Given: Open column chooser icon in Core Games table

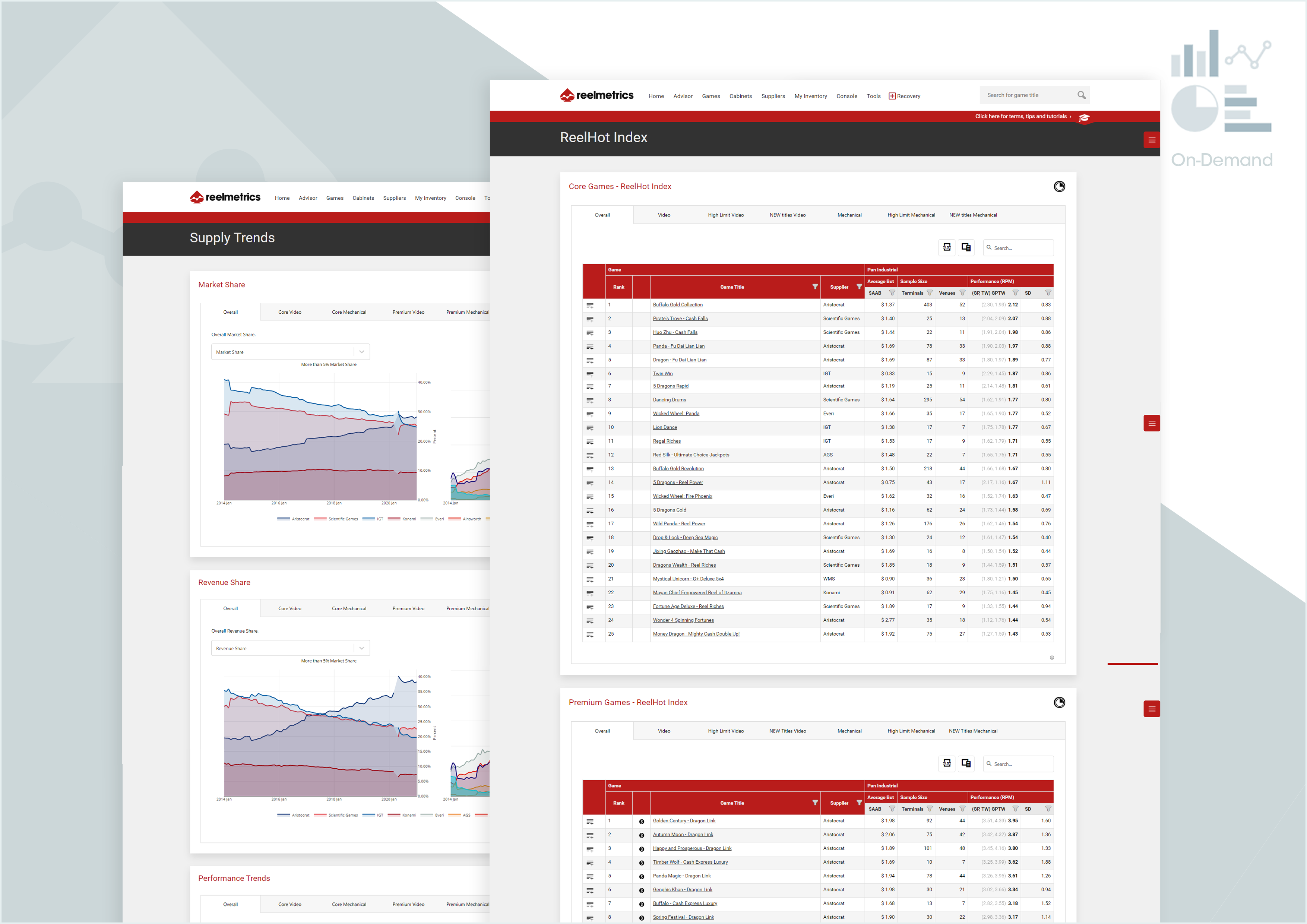Looking at the screenshot, I should [966, 247].
